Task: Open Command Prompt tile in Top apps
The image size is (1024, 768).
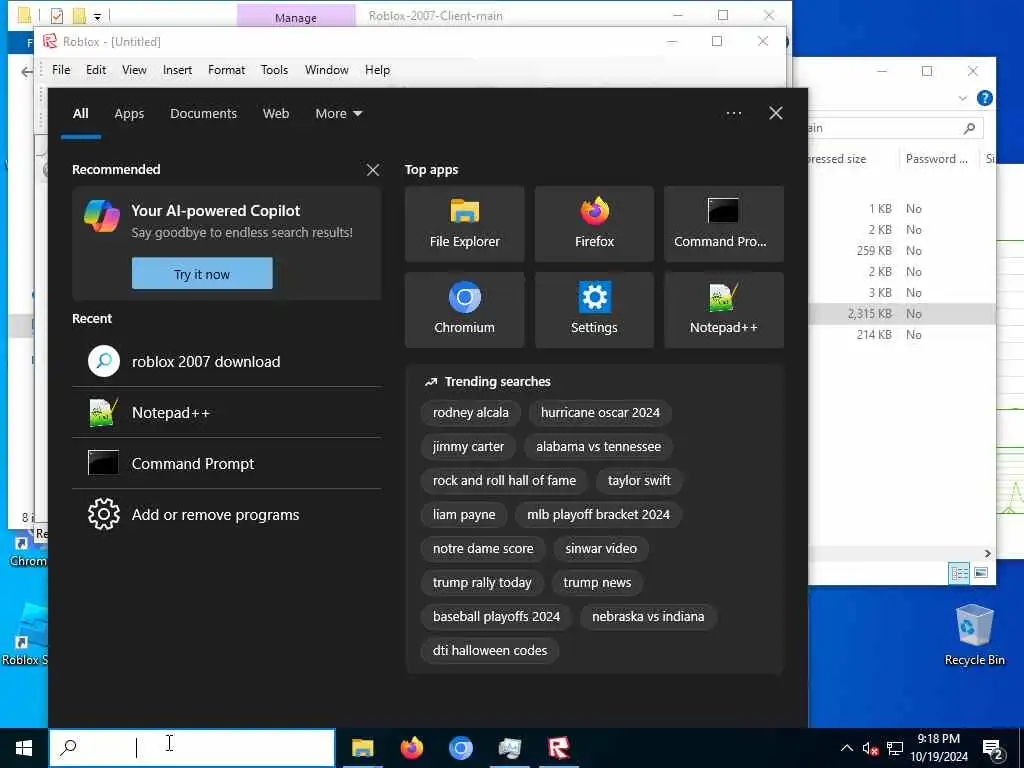Action: [x=724, y=223]
